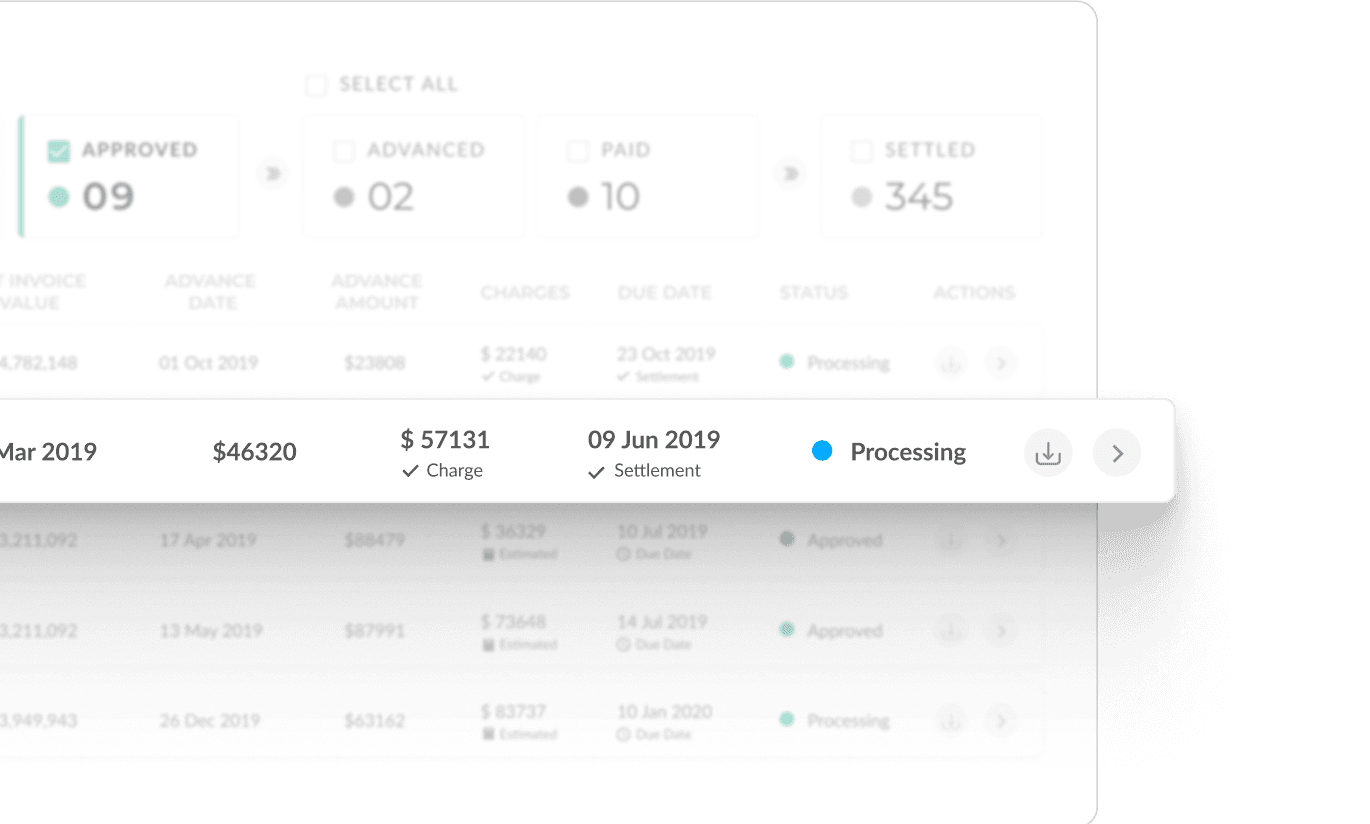Viewport: 1370px width, 824px height.
Task: Expand the 10 Jan 2020 row details
Action: point(1000,720)
